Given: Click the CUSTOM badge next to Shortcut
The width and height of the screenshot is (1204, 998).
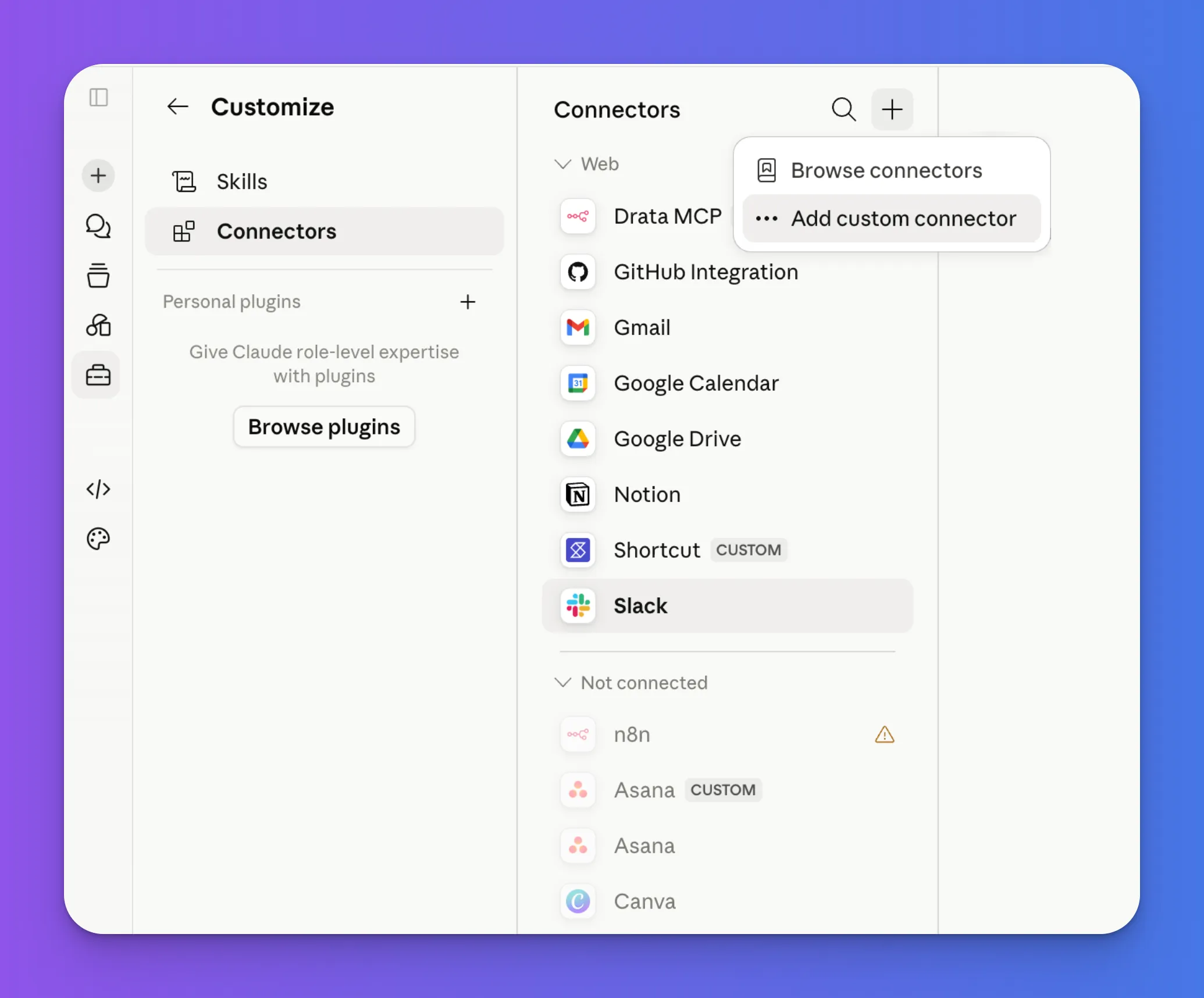Looking at the screenshot, I should (749, 550).
